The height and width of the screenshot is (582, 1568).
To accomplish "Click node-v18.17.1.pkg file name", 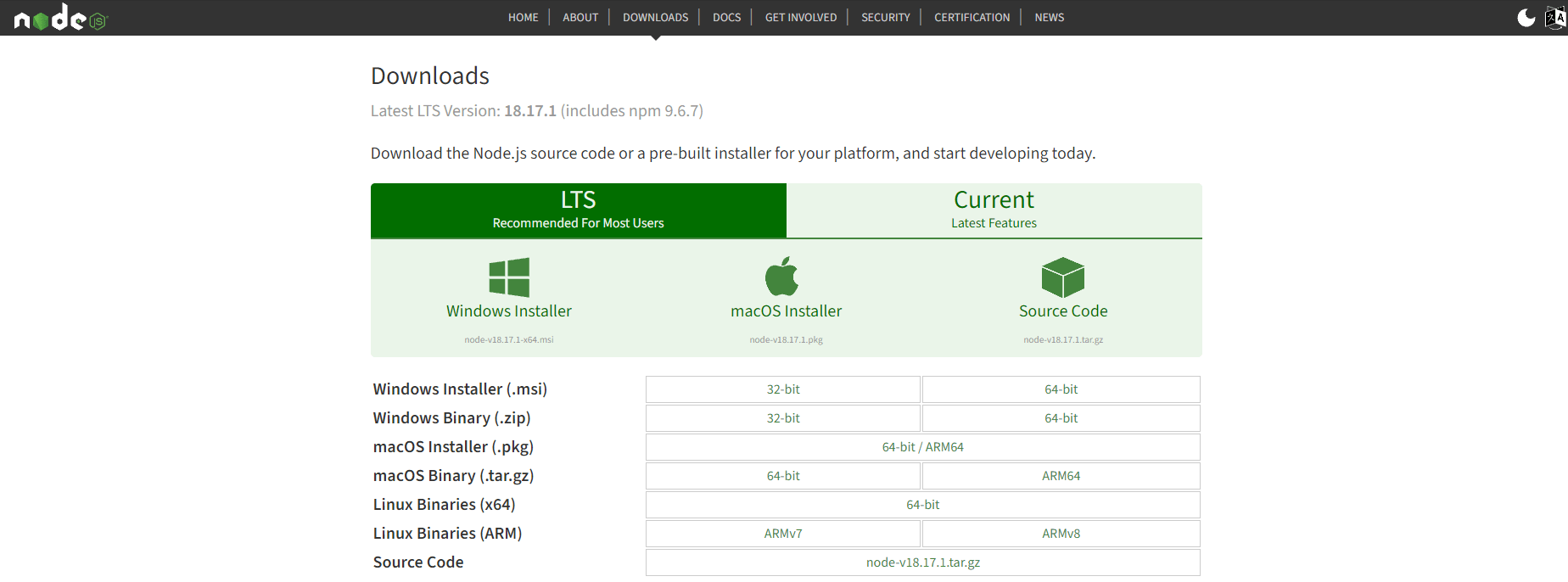I will (787, 339).
